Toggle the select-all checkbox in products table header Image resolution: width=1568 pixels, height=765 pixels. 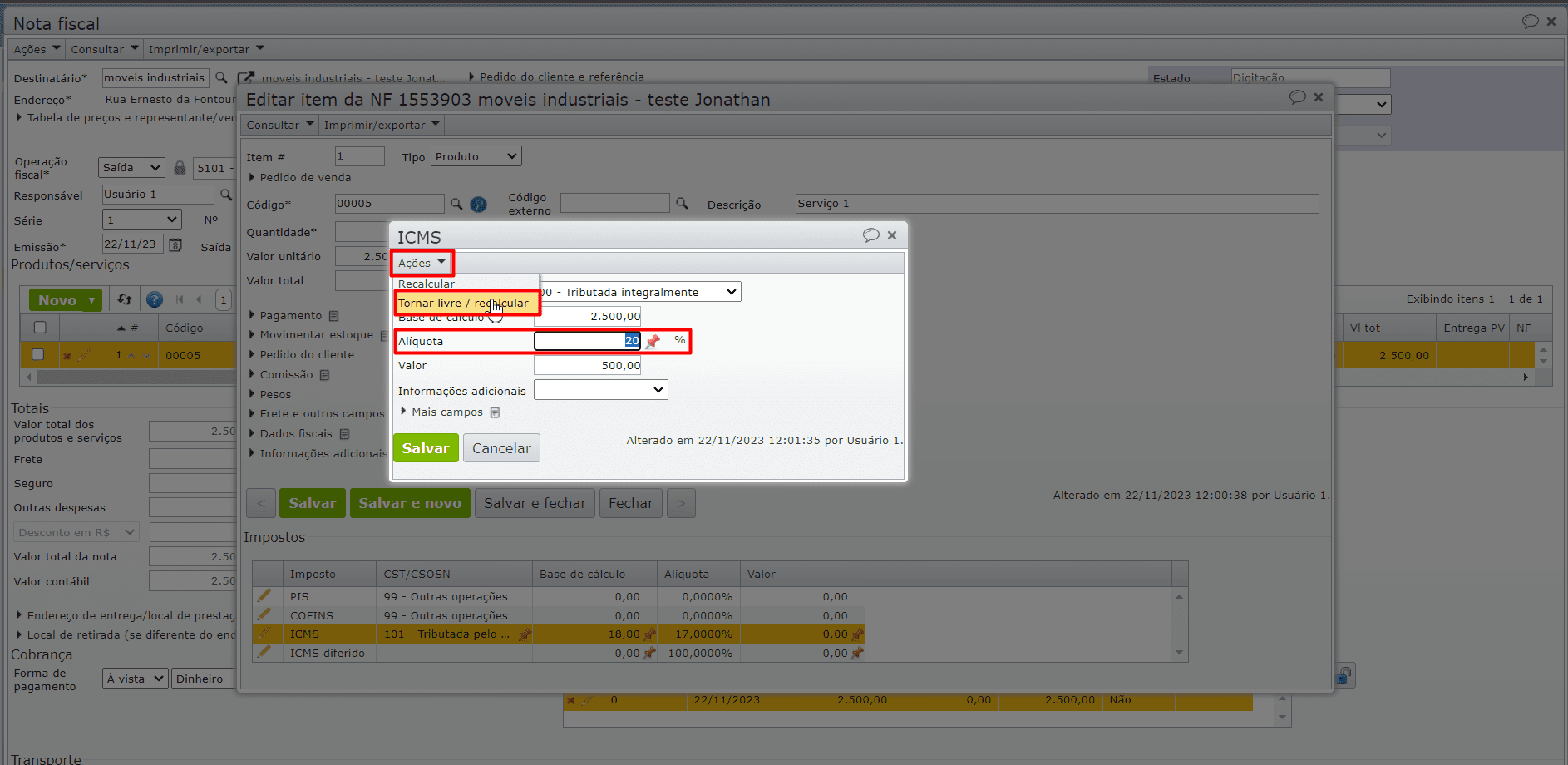pos(39,328)
